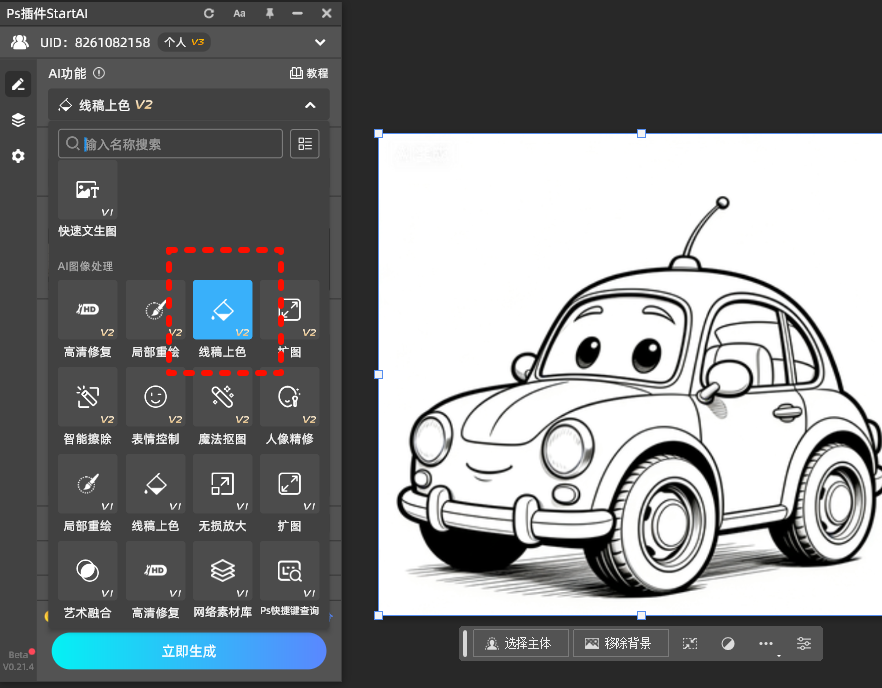
Task: Open the 网络素材库 tool
Action: (222, 571)
